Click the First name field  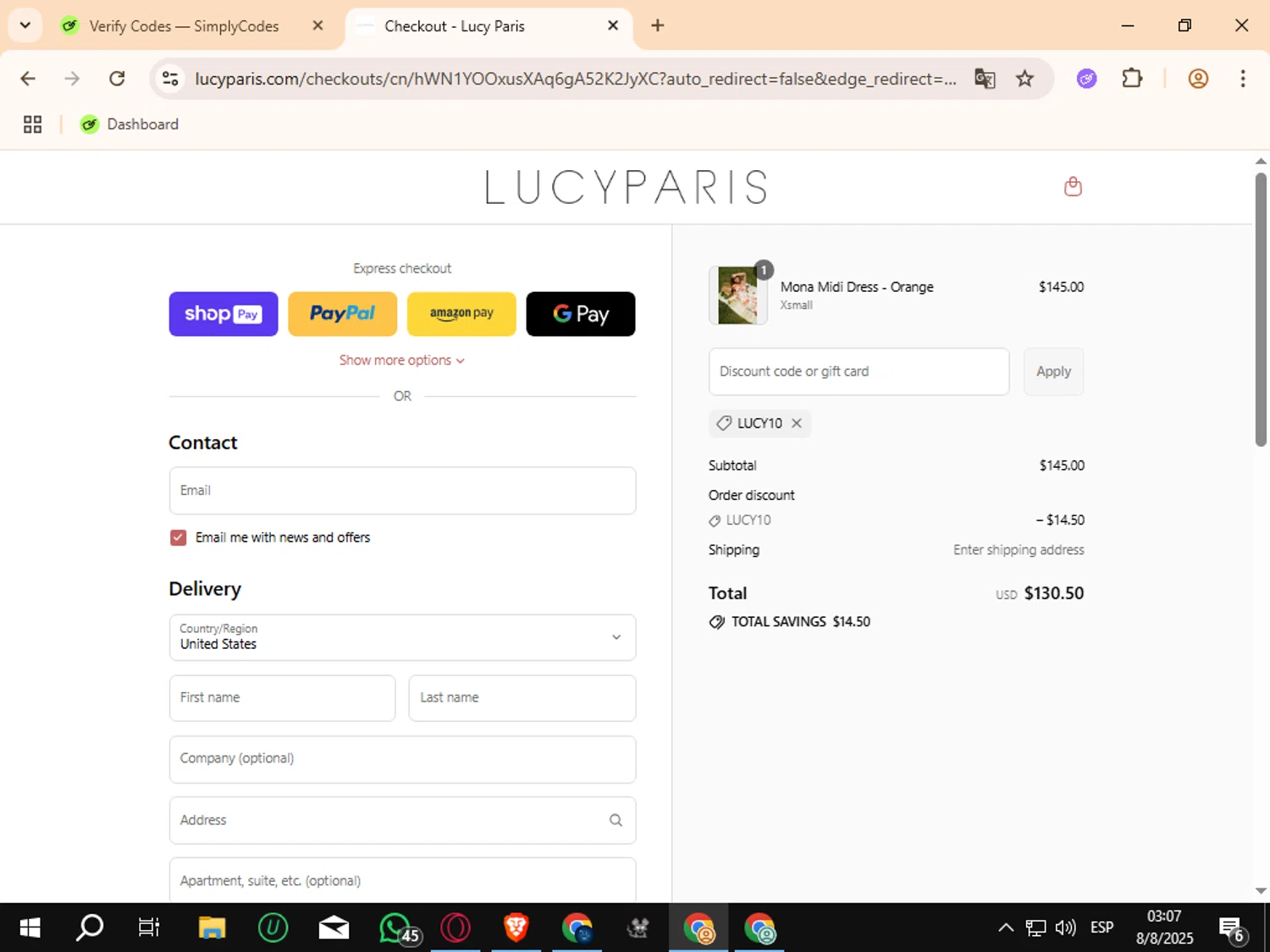pos(282,698)
